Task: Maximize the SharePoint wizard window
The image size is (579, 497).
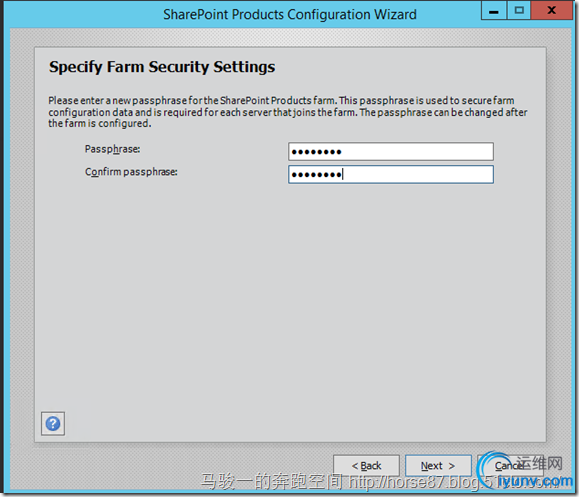Action: pos(519,10)
